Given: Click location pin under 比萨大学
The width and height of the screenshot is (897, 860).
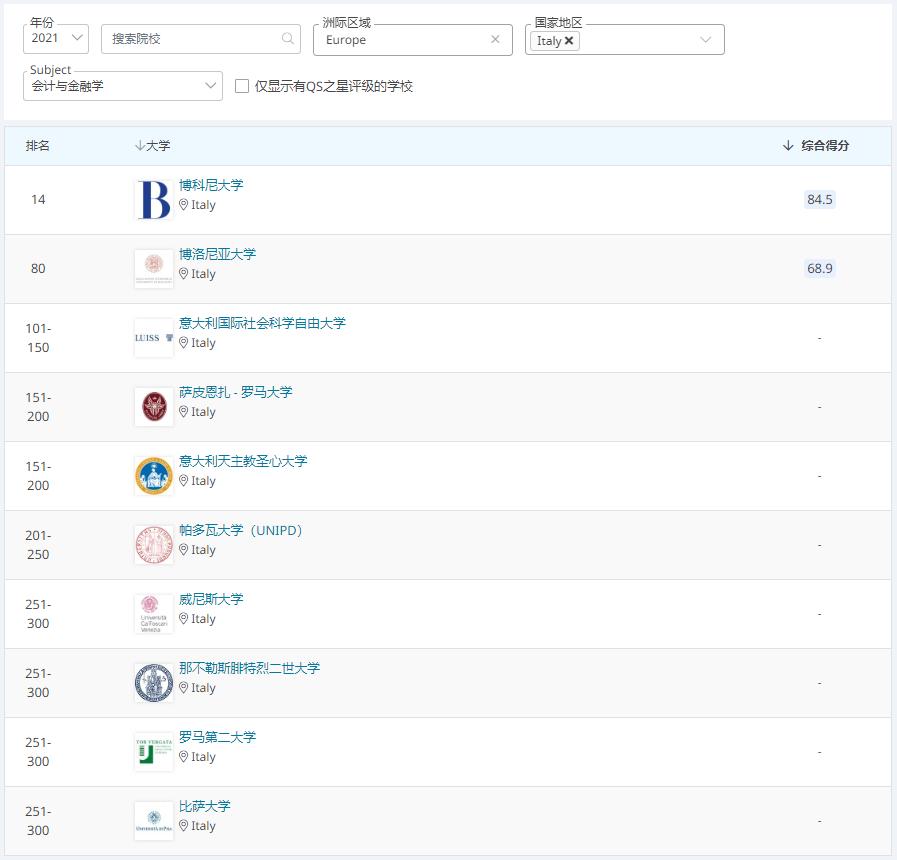Looking at the screenshot, I should click(x=184, y=826).
